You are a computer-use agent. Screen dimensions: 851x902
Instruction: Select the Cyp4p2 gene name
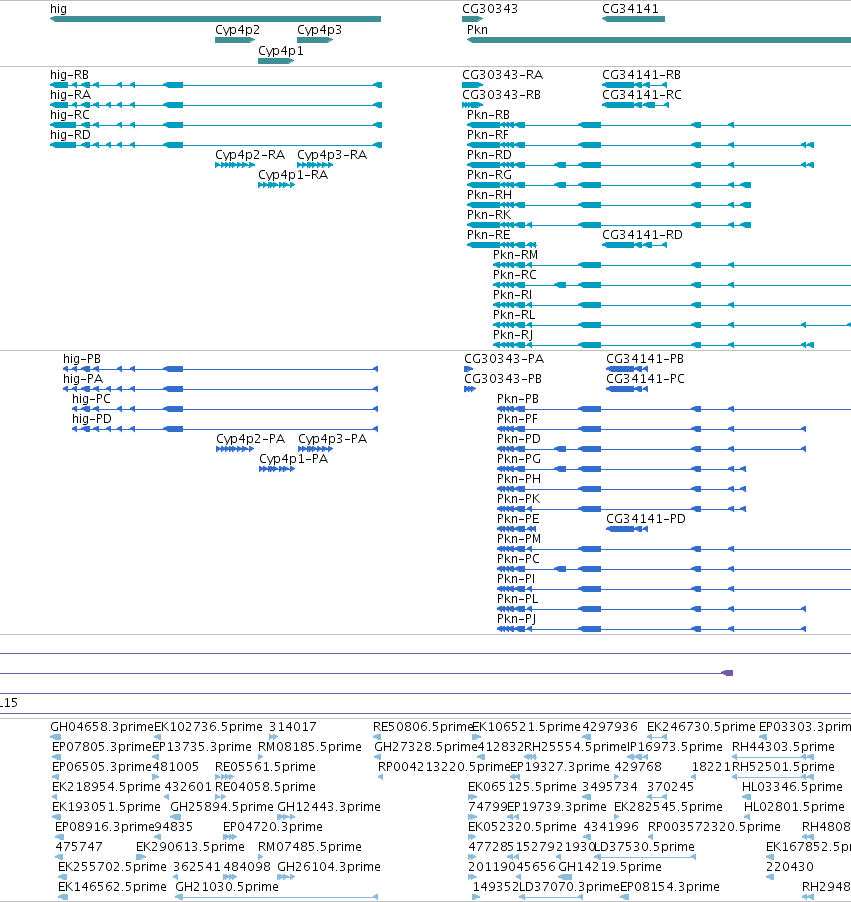coord(237,30)
